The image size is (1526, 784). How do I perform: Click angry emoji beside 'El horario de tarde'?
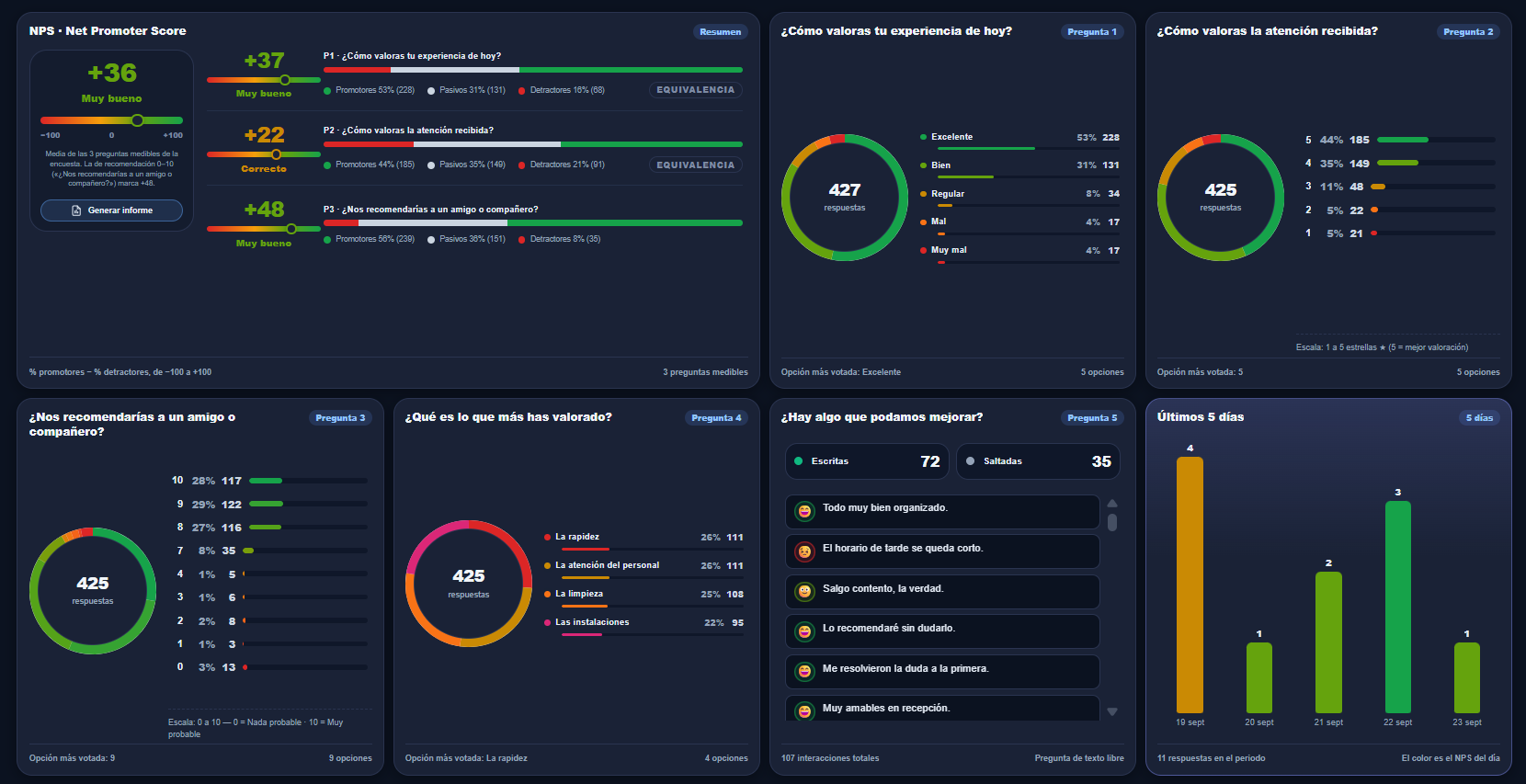pos(804,551)
